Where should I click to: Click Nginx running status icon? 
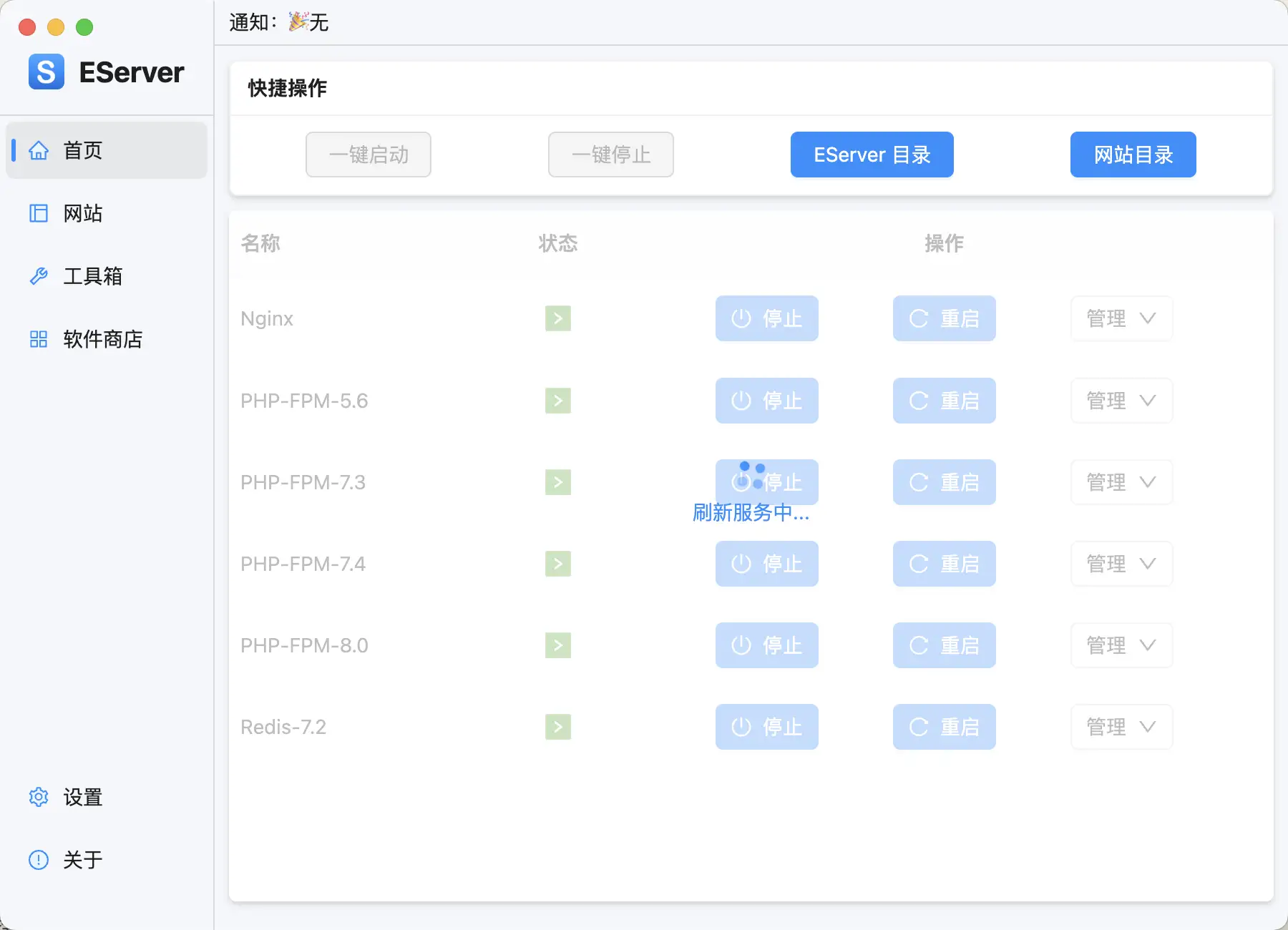point(558,318)
